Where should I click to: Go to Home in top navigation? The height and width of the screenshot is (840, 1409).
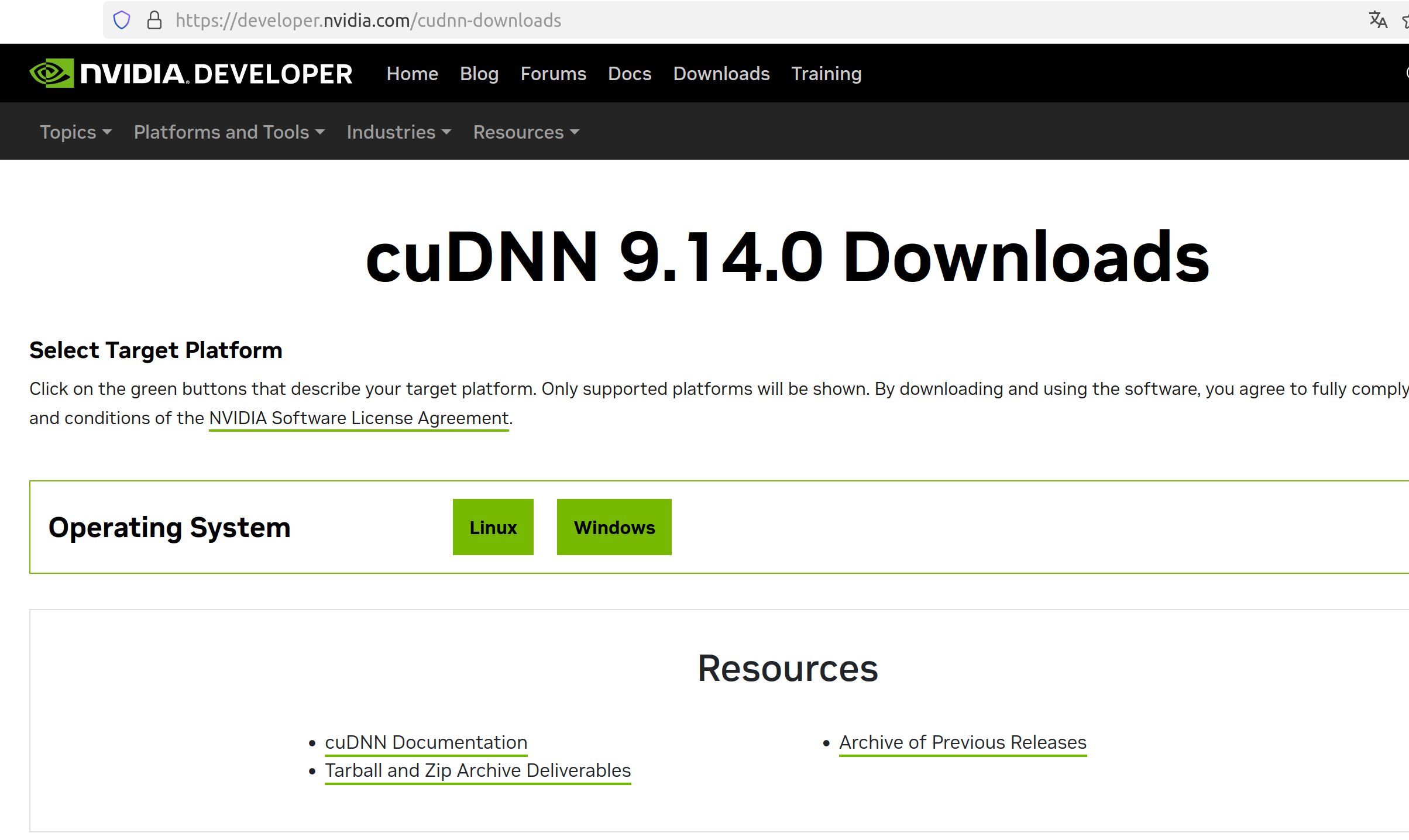[x=412, y=74]
